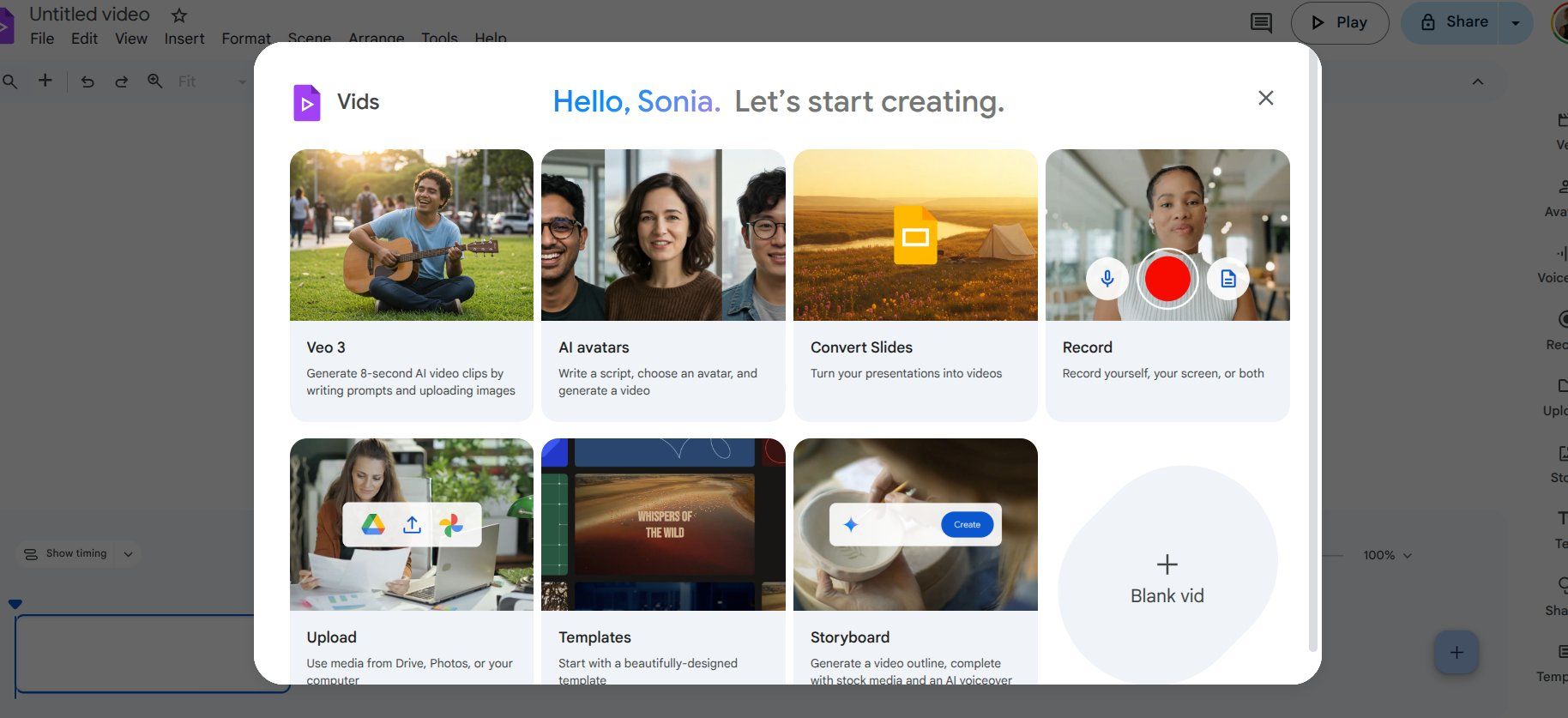The width and height of the screenshot is (1568, 718).
Task: Open the File menu
Action: pyautogui.click(x=42, y=39)
